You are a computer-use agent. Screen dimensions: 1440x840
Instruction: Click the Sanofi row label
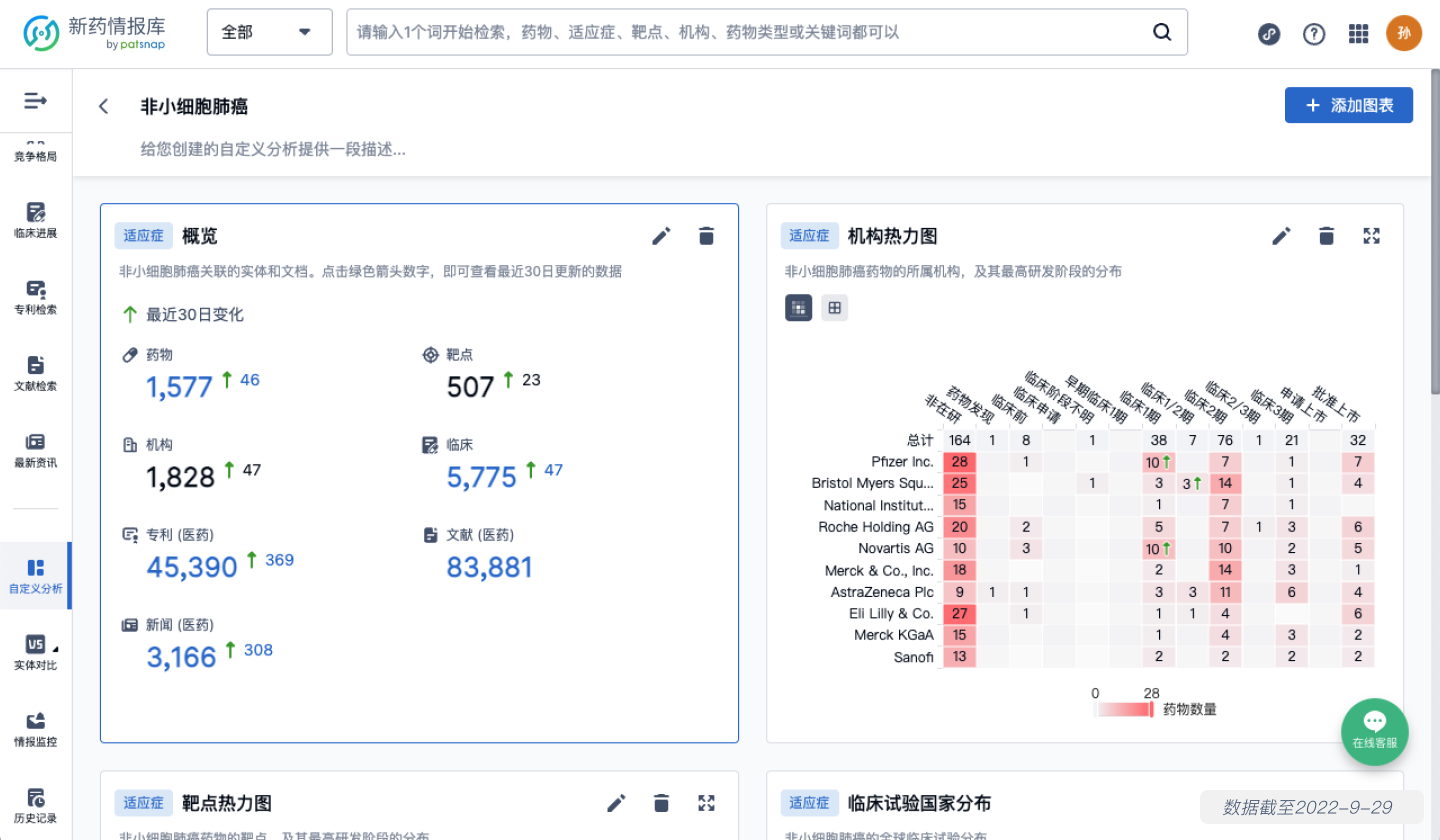coord(914,657)
